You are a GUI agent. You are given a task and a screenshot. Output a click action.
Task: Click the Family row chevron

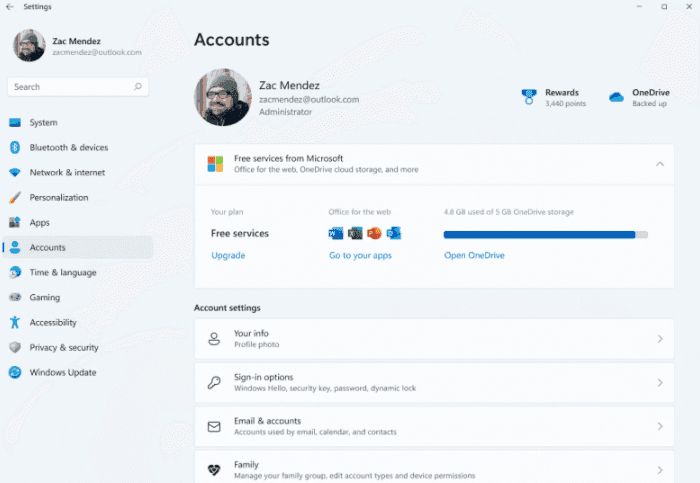tap(660, 470)
